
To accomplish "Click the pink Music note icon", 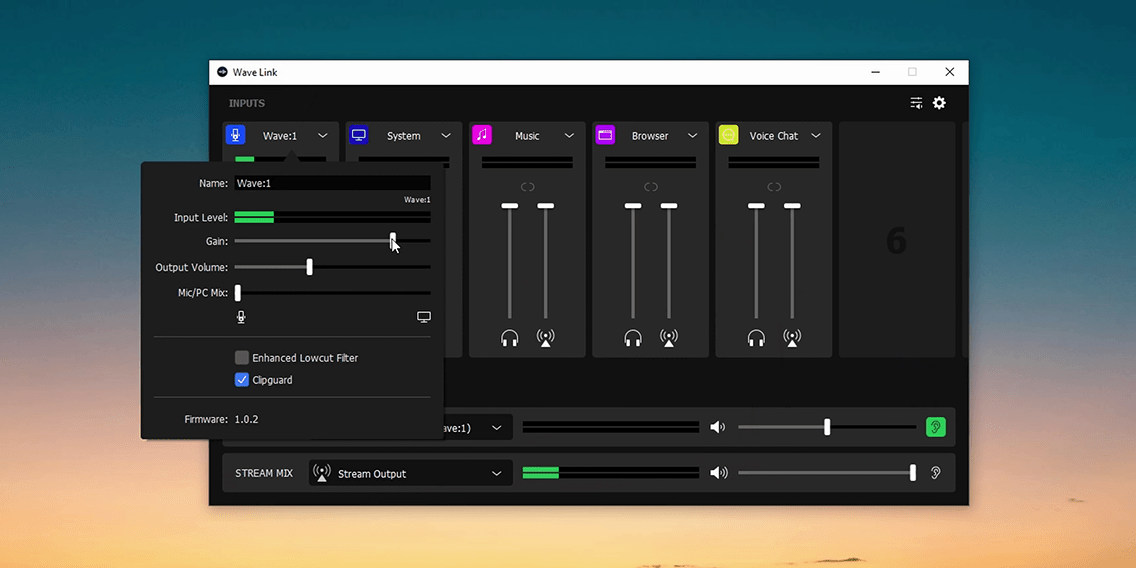I will (482, 135).
